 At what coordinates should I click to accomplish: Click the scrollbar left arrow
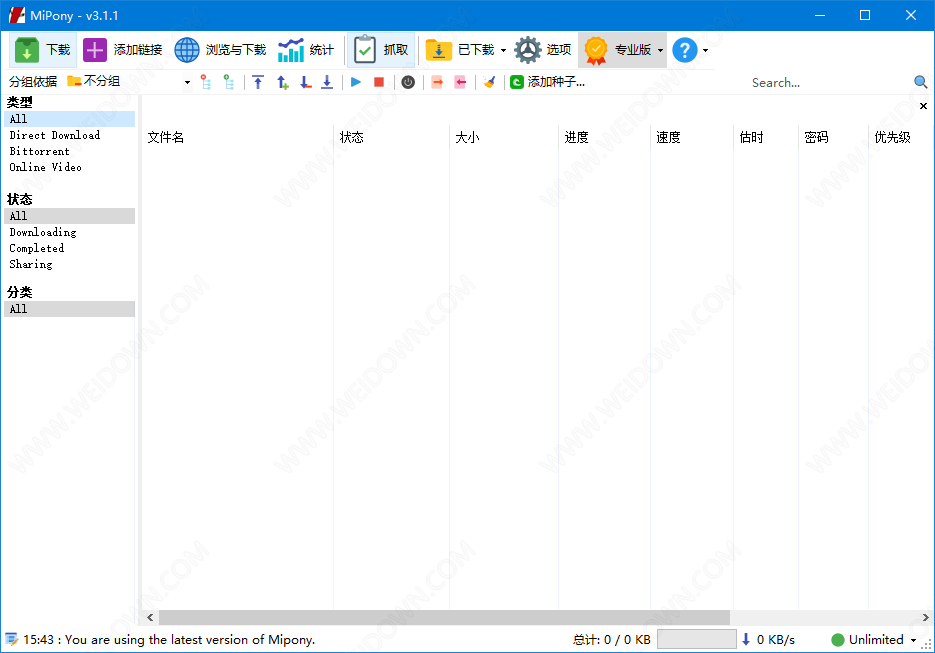point(150,617)
